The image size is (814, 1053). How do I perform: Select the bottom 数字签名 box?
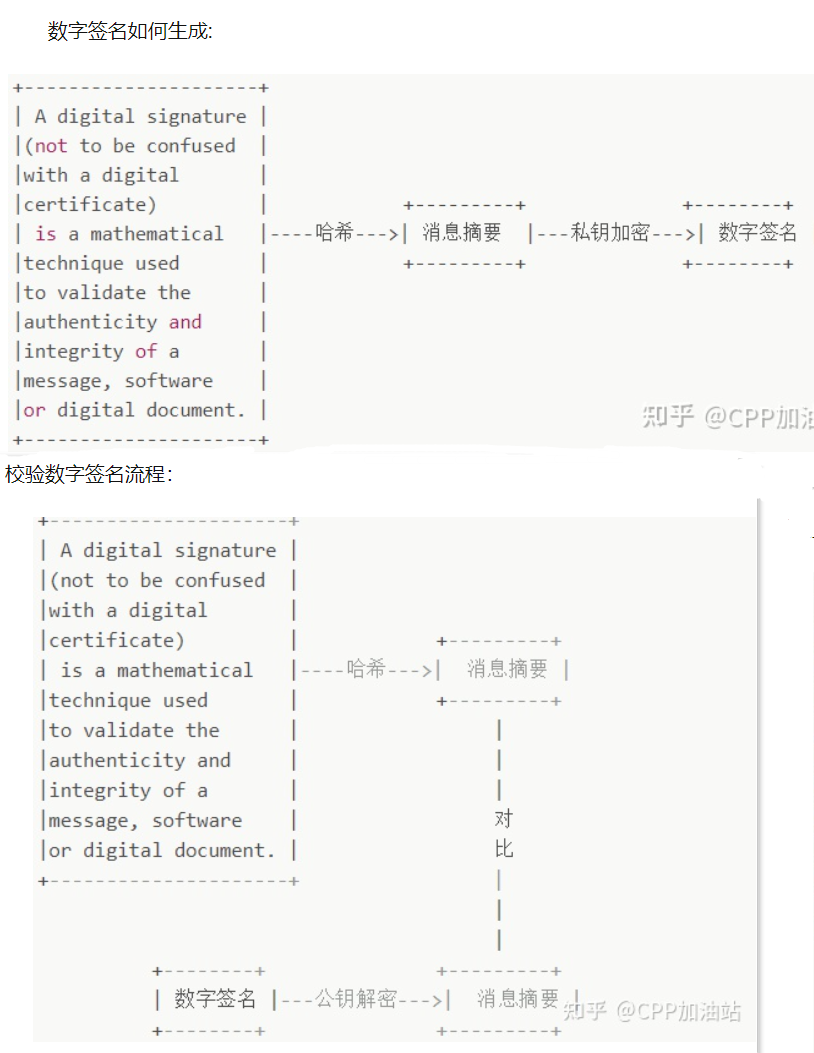coord(210,999)
